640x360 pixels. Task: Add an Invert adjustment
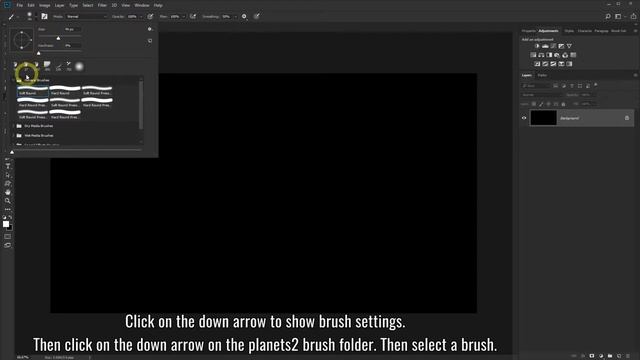537,64
